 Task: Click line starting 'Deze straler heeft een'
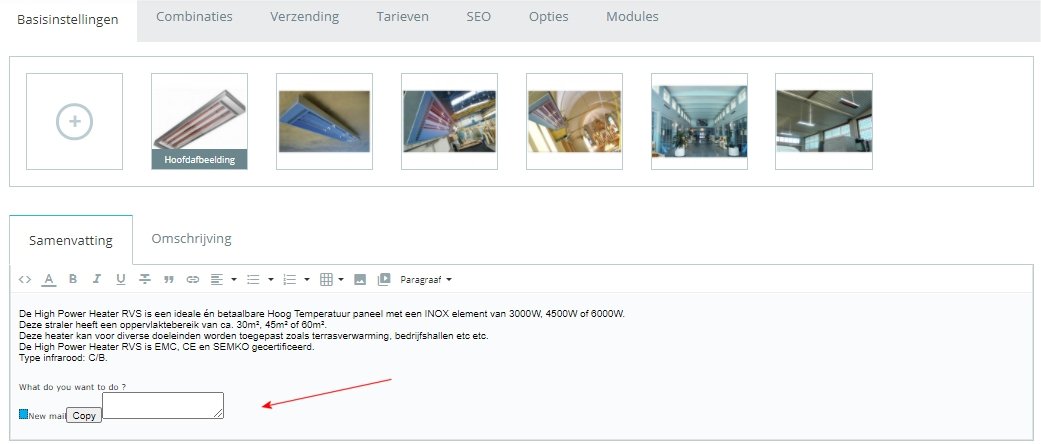(173, 325)
